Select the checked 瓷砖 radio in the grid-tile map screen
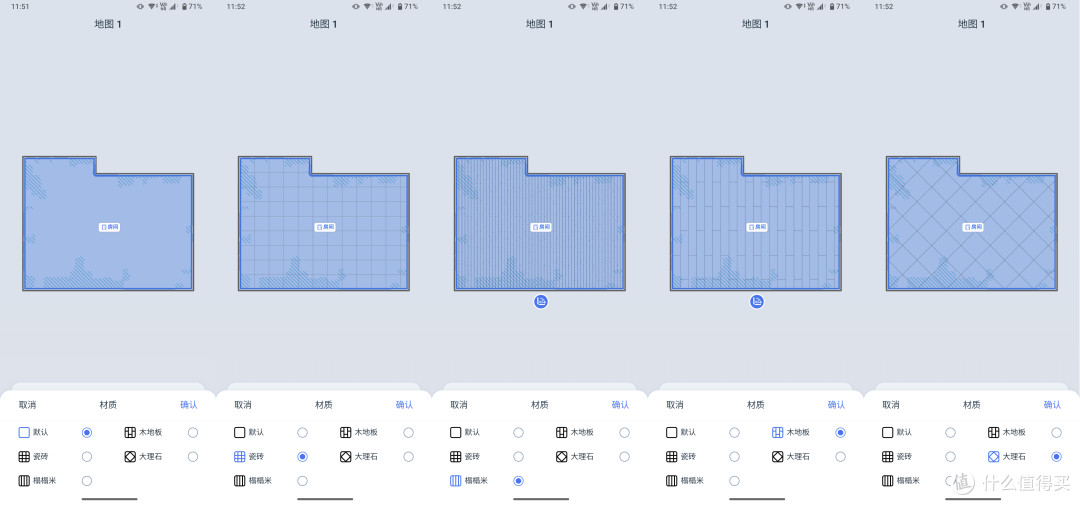The width and height of the screenshot is (1080, 505). coord(302,457)
